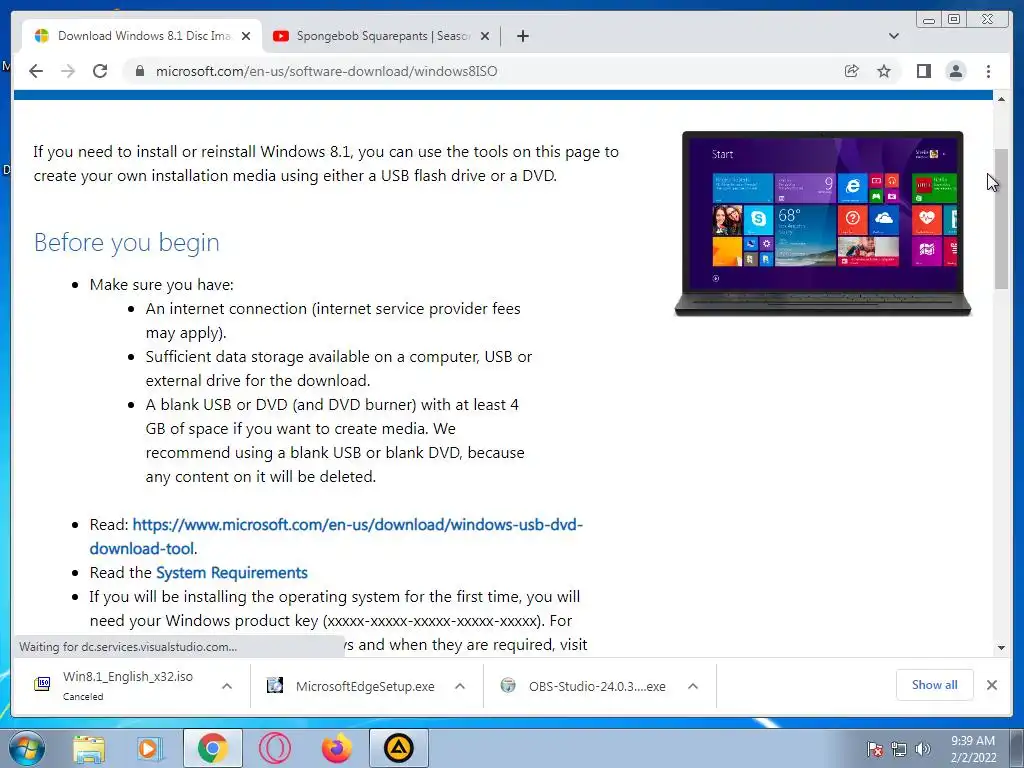Click the Windows 8.1 laptop image

(x=823, y=223)
